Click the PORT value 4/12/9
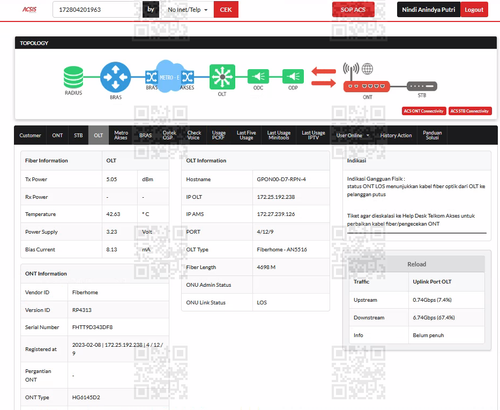The image size is (500, 410). [x=265, y=232]
